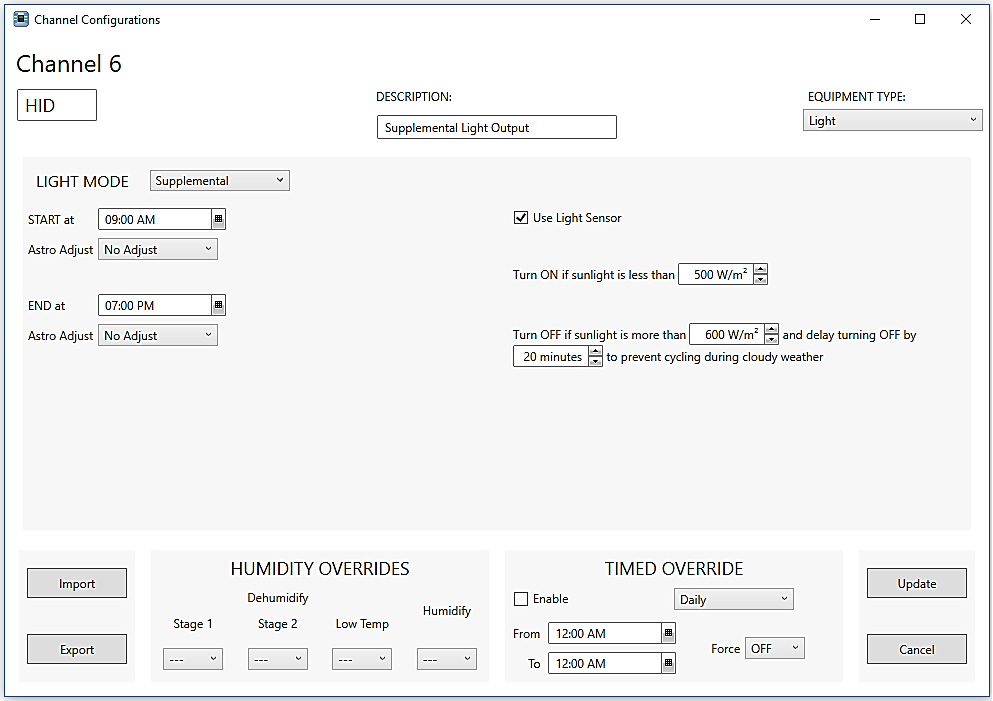Screen dimensions: 993x701
Task: Open Dehumidify Stage 2 dropdown
Action: point(277,659)
